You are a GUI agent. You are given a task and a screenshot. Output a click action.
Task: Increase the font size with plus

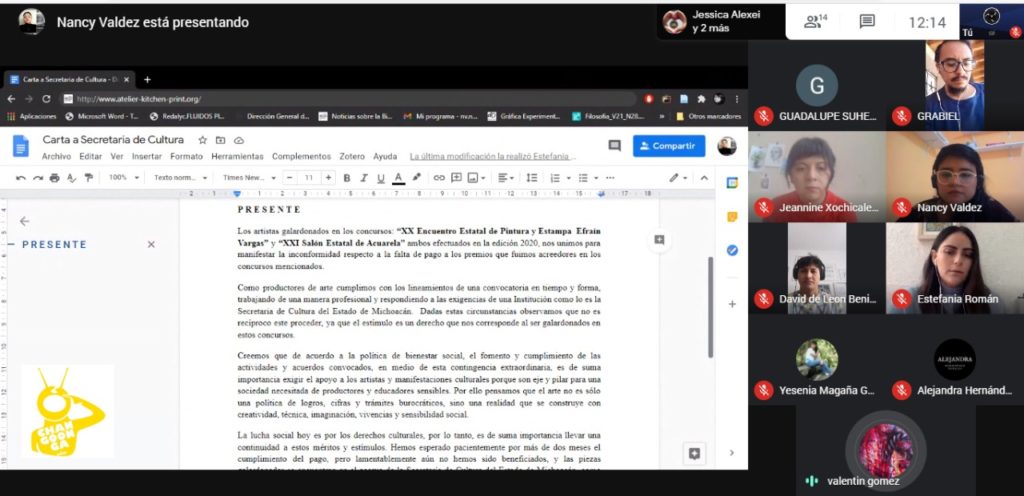[328, 178]
